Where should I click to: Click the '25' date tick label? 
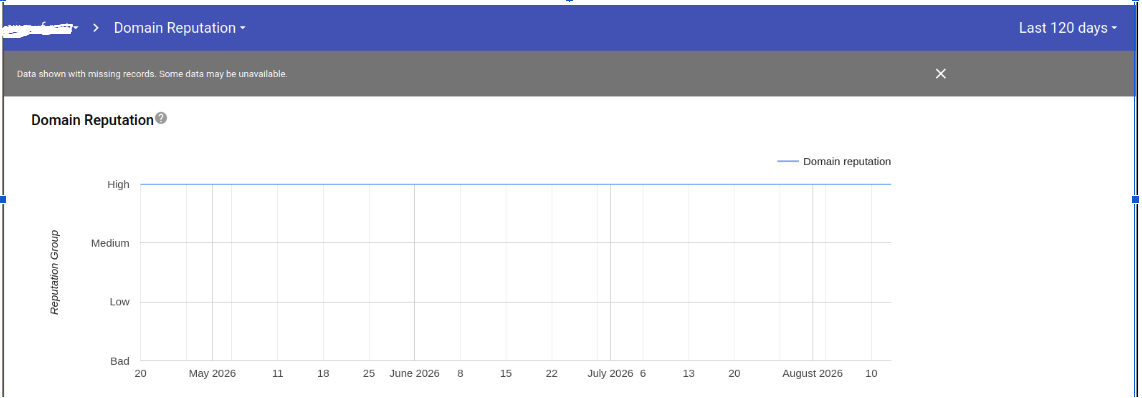[369, 373]
